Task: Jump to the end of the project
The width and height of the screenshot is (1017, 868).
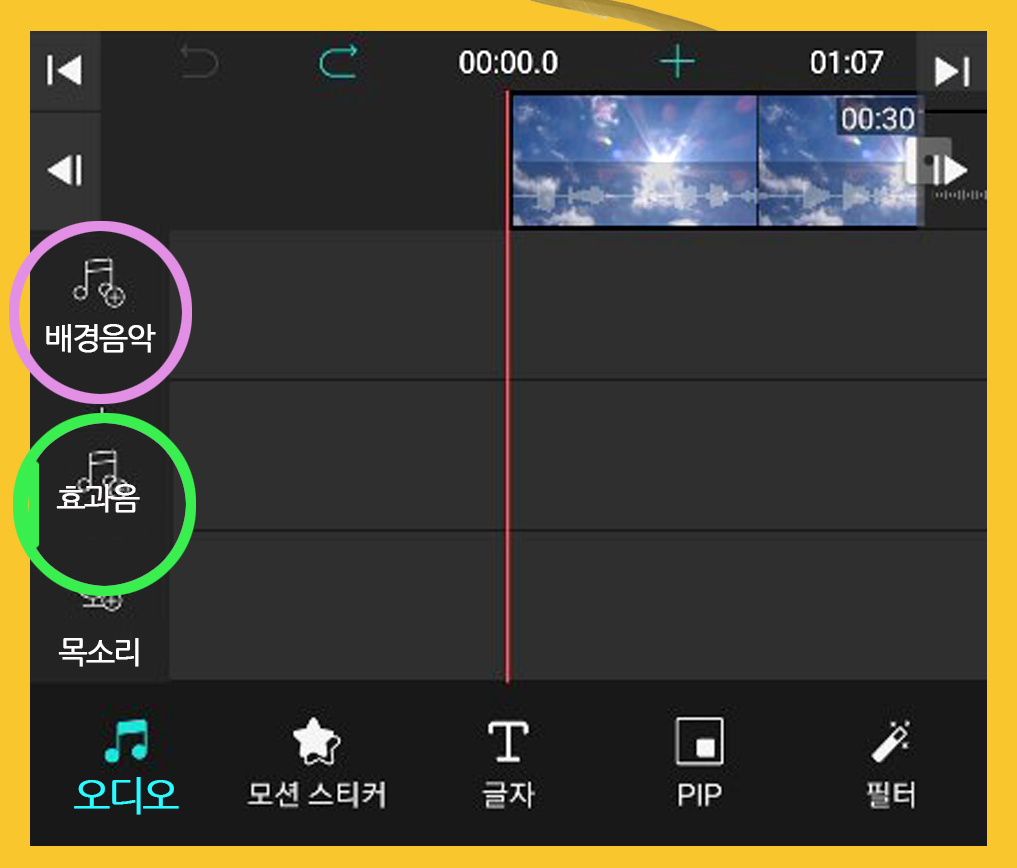Action: pyautogui.click(x=951, y=70)
